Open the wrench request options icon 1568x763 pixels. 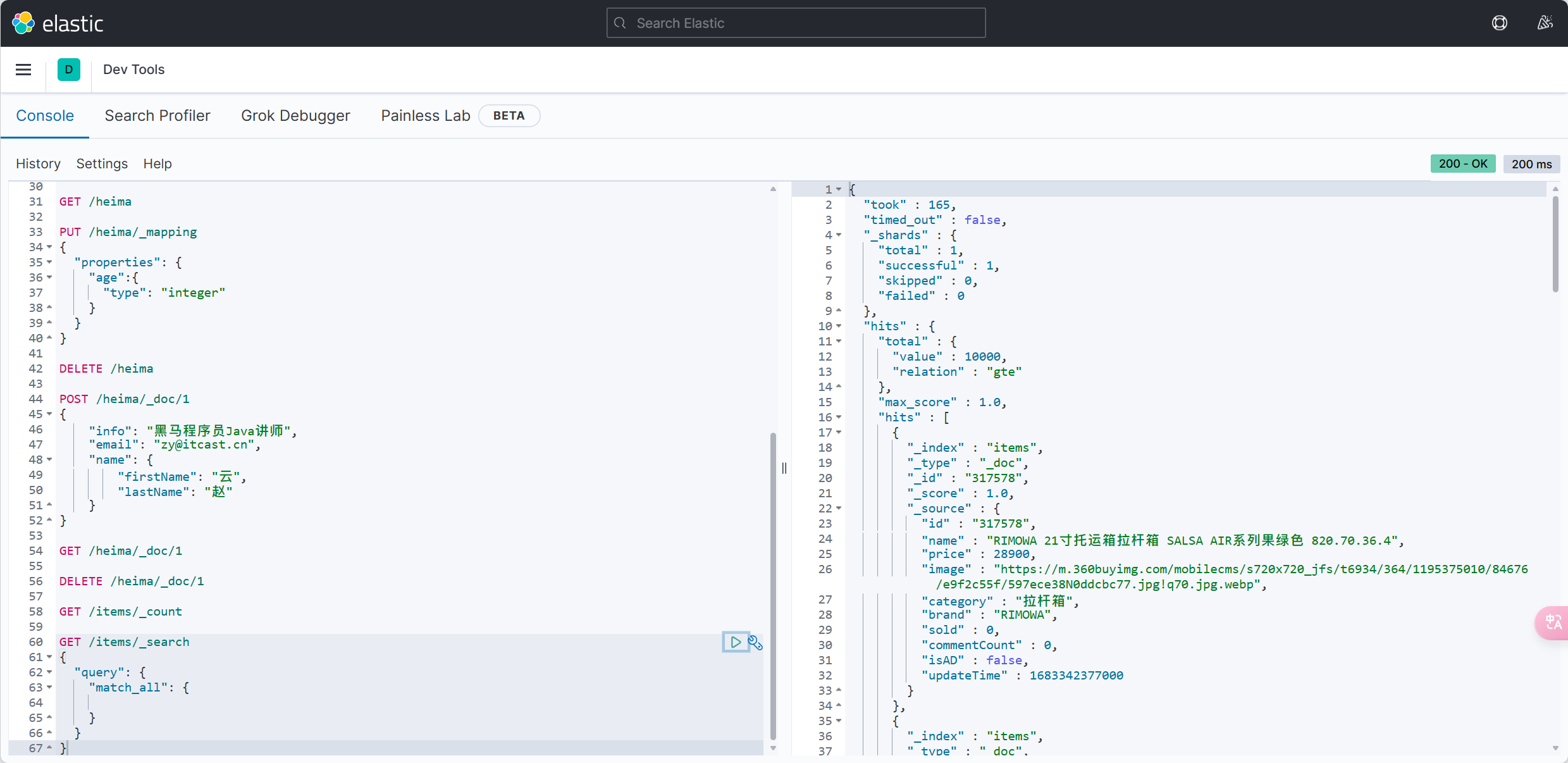(755, 643)
